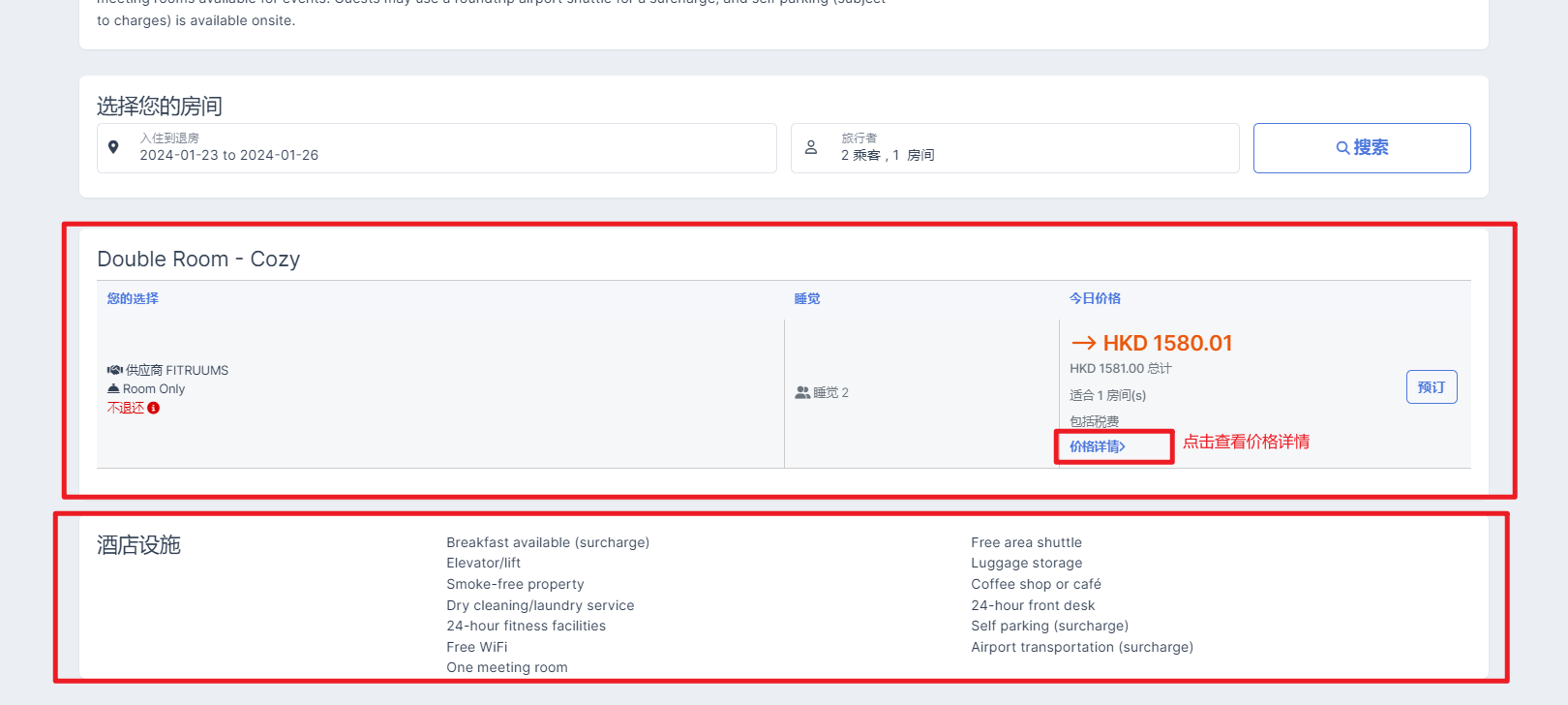Click the location pin icon in date field
The image size is (1568, 705).
tap(113, 147)
